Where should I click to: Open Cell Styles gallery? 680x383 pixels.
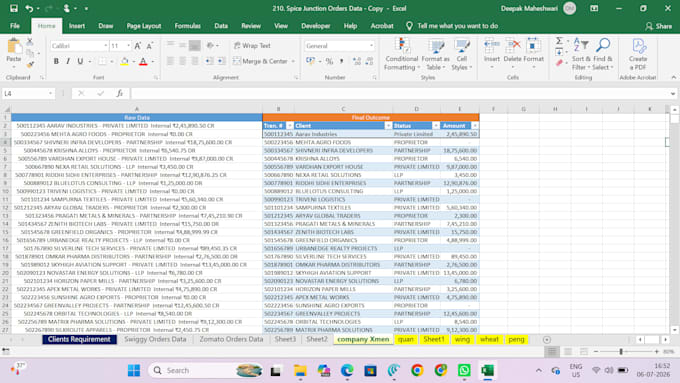(461, 54)
